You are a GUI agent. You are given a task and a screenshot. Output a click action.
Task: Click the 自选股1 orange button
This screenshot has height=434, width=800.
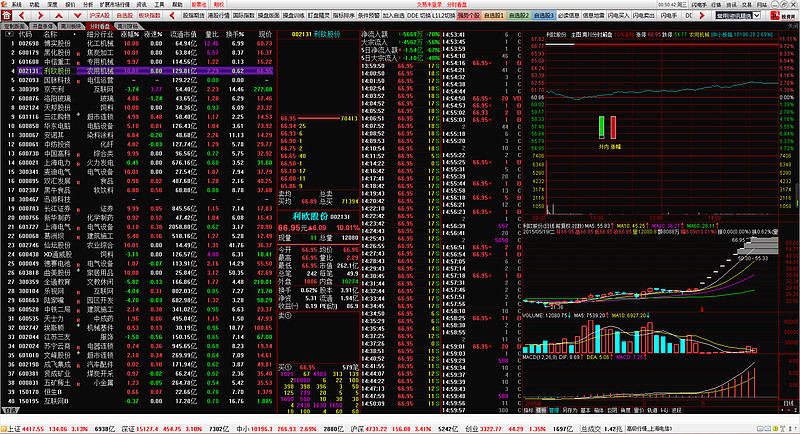pyautogui.click(x=493, y=16)
